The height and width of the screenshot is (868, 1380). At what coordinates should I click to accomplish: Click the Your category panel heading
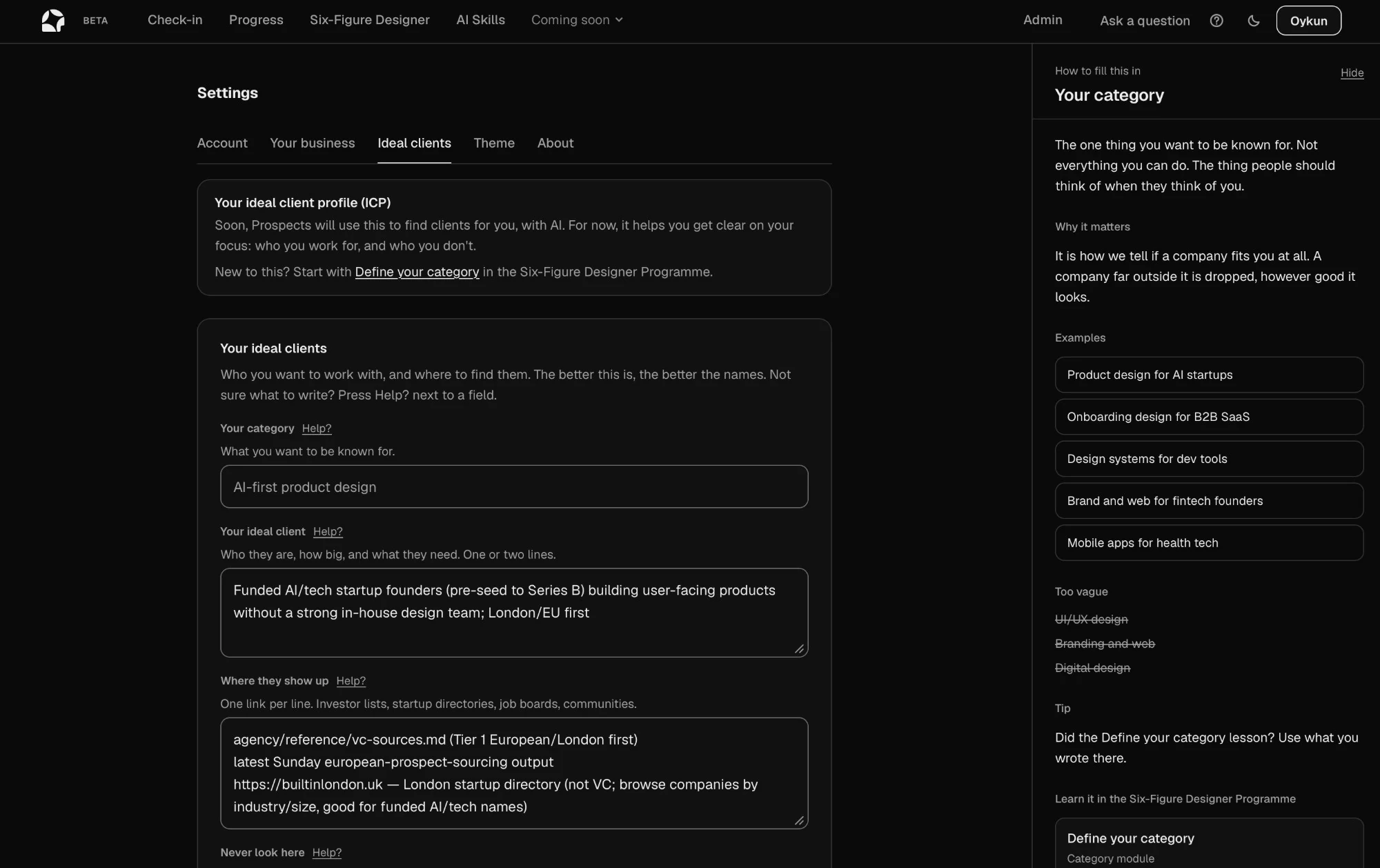click(1109, 95)
